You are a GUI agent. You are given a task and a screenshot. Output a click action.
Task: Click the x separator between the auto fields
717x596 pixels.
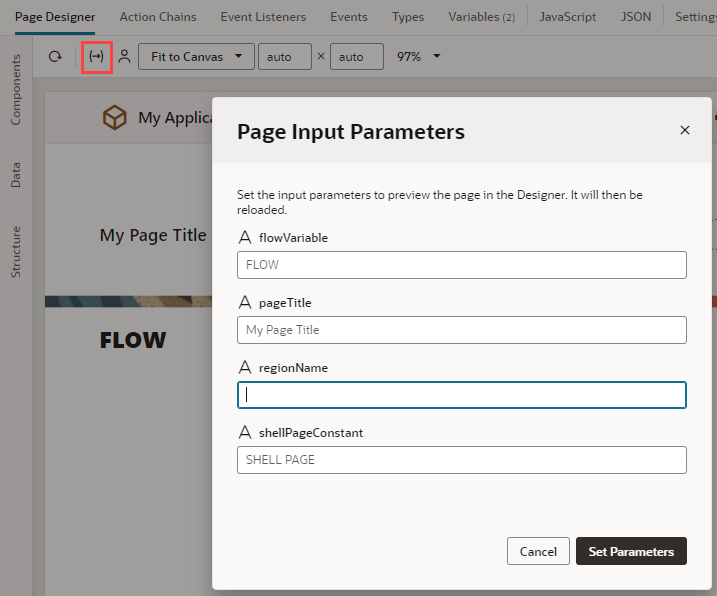[x=321, y=56]
